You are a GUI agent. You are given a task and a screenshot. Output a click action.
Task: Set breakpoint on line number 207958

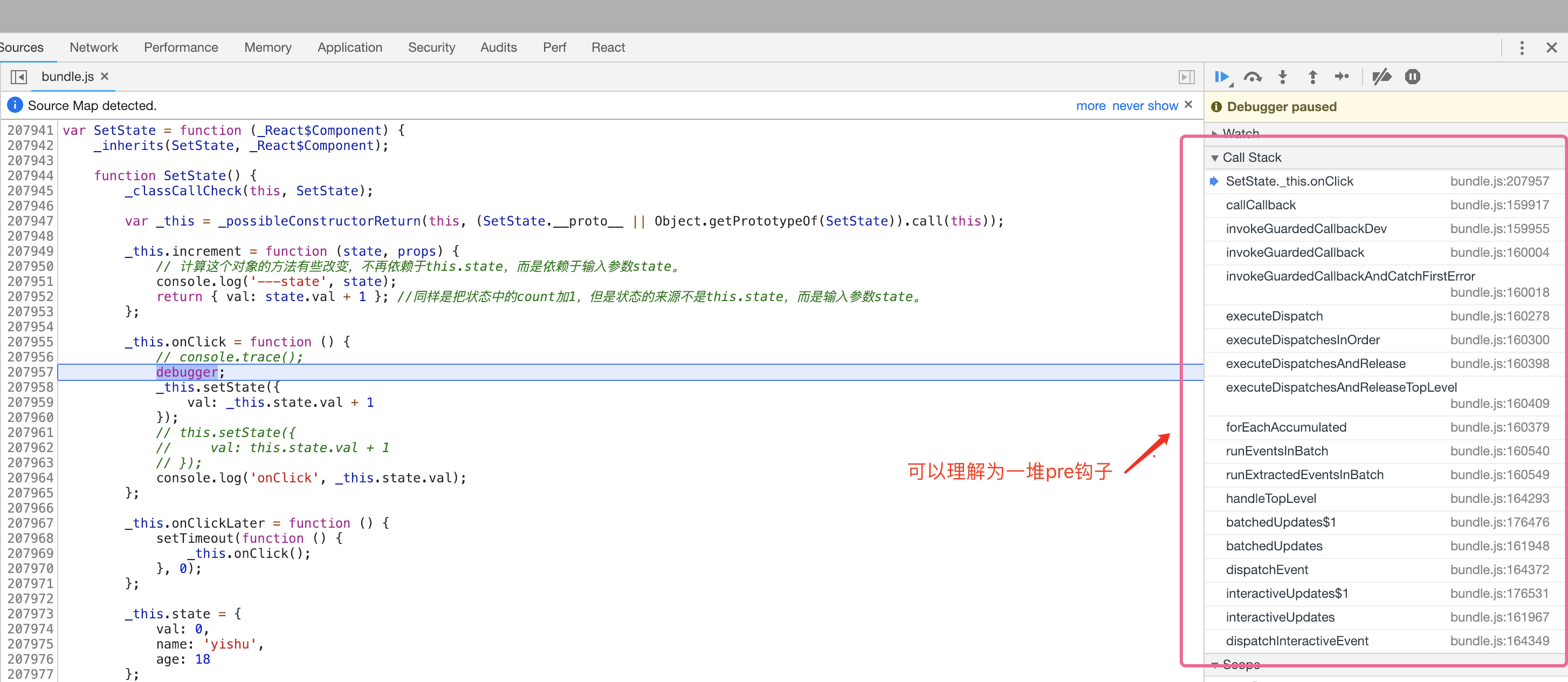[30, 387]
